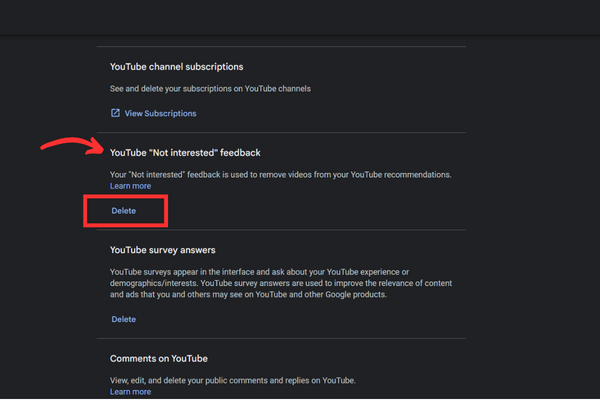This screenshot has height=400, width=600.
Task: Open Learn more under Comments on YouTube
Action: click(x=130, y=392)
